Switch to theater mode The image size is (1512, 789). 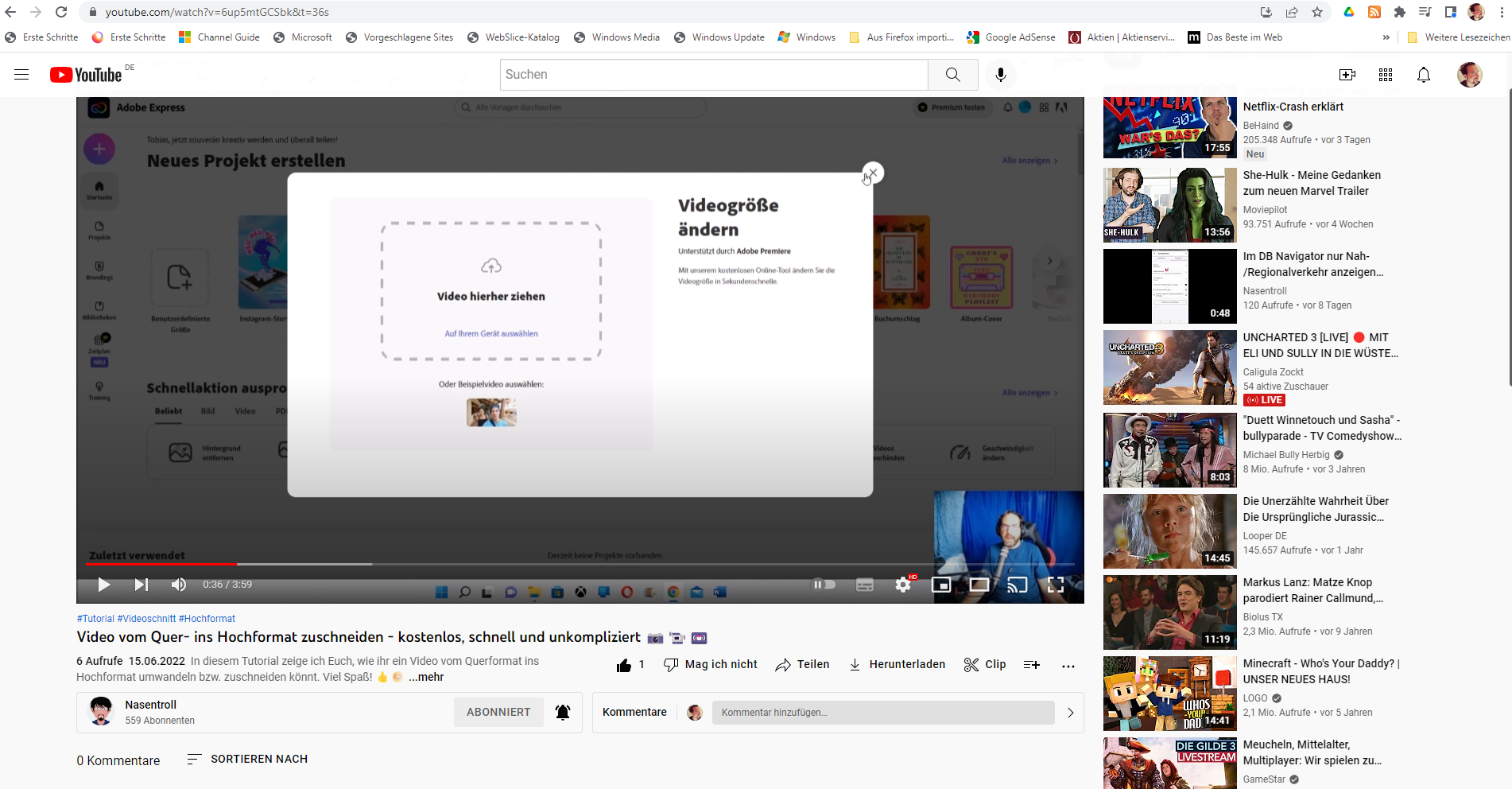(979, 585)
